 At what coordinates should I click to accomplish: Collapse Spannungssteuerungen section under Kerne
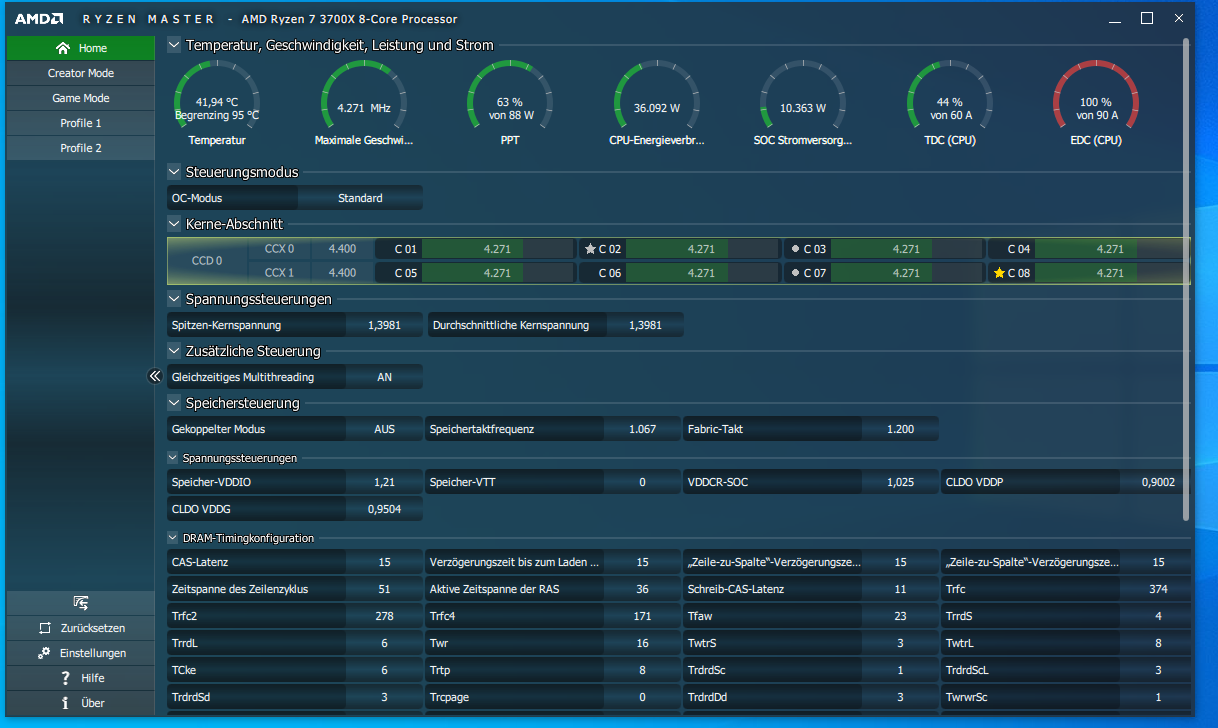pos(174,298)
